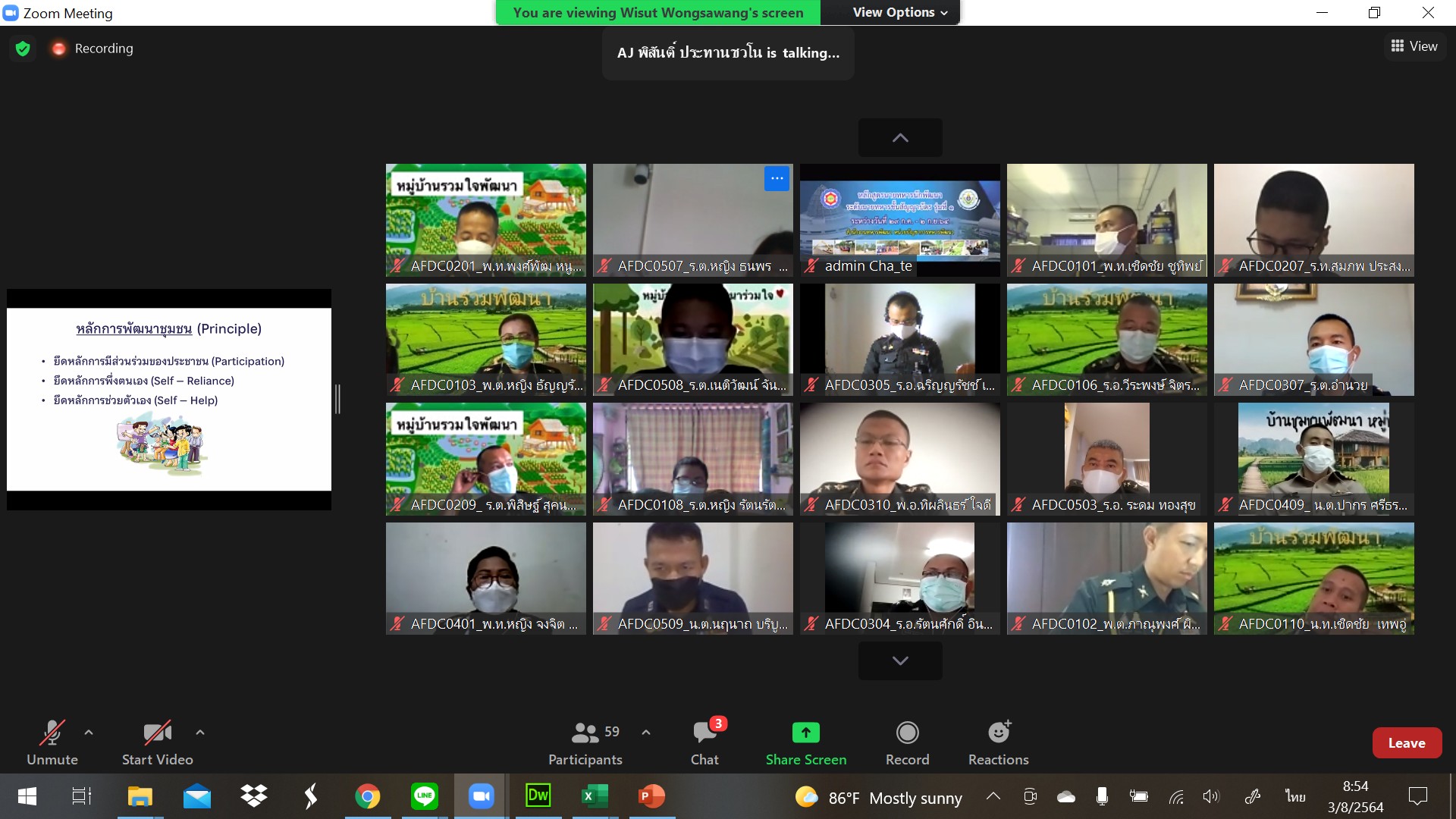Select the AFDC0101 participant video tile

tap(1107, 220)
